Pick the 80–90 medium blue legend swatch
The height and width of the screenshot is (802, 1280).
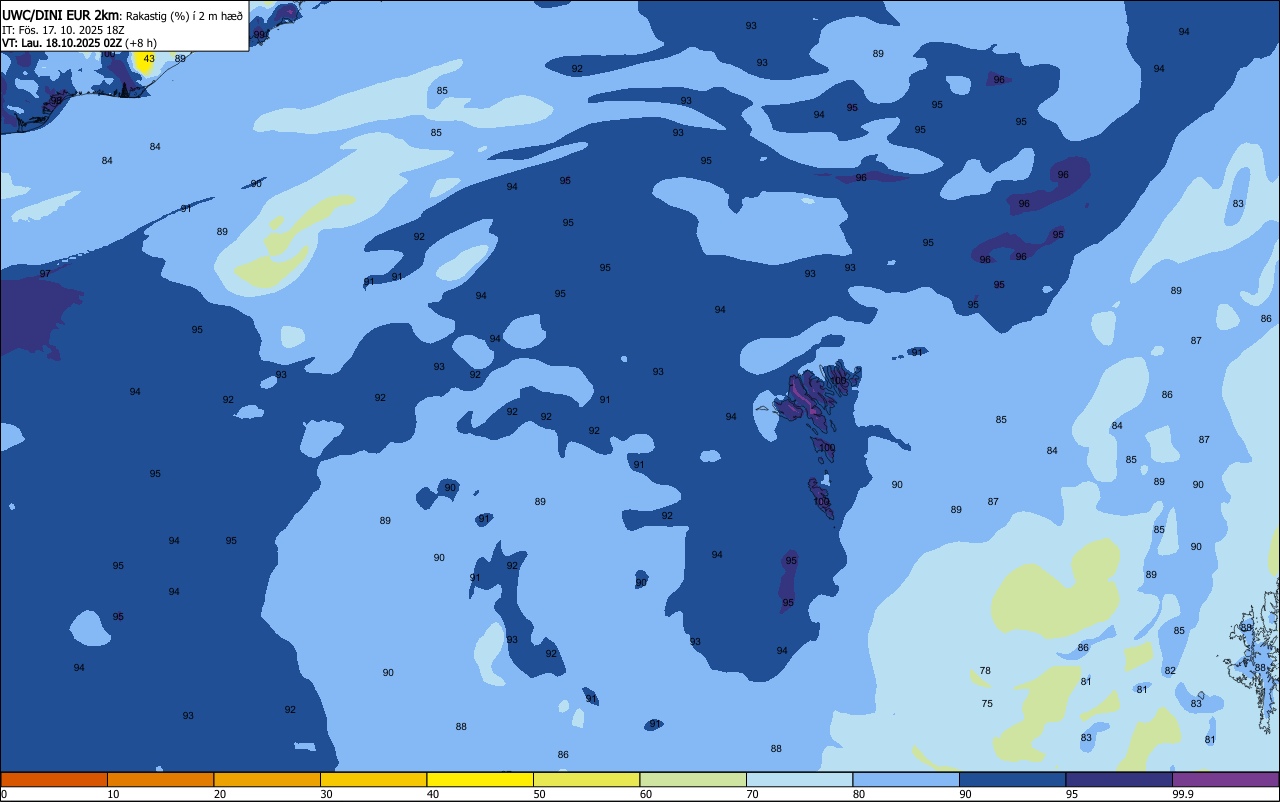pos(906,779)
